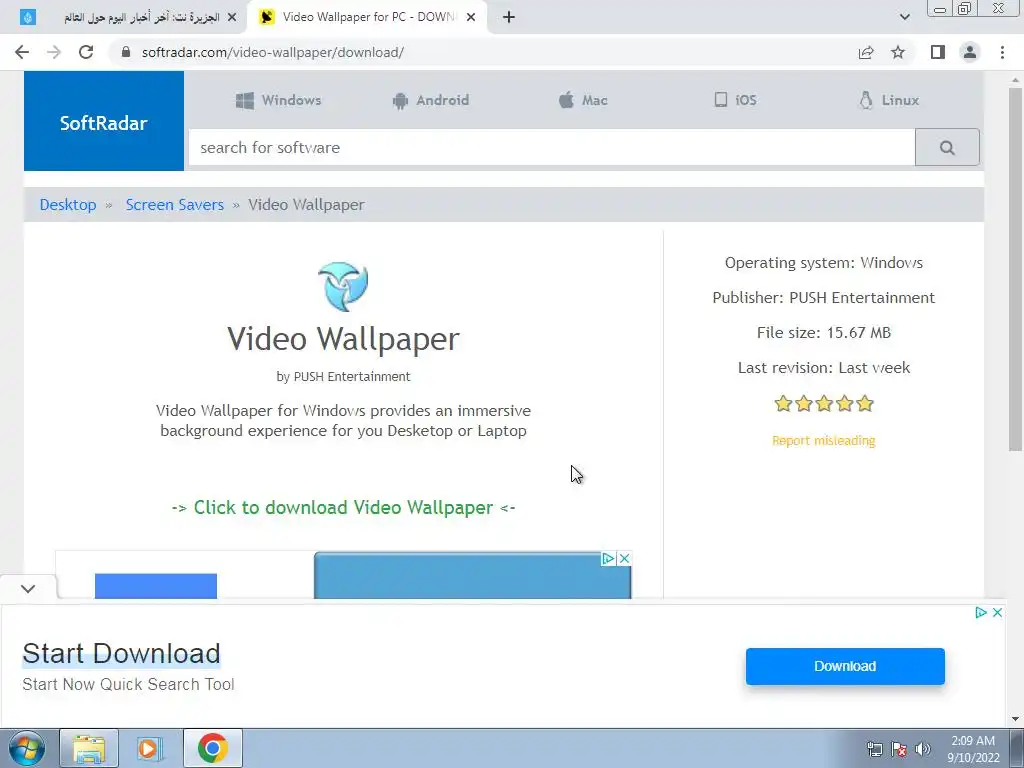This screenshot has width=1024, height=768.
Task: Open the Windows Start menu
Action: point(26,748)
